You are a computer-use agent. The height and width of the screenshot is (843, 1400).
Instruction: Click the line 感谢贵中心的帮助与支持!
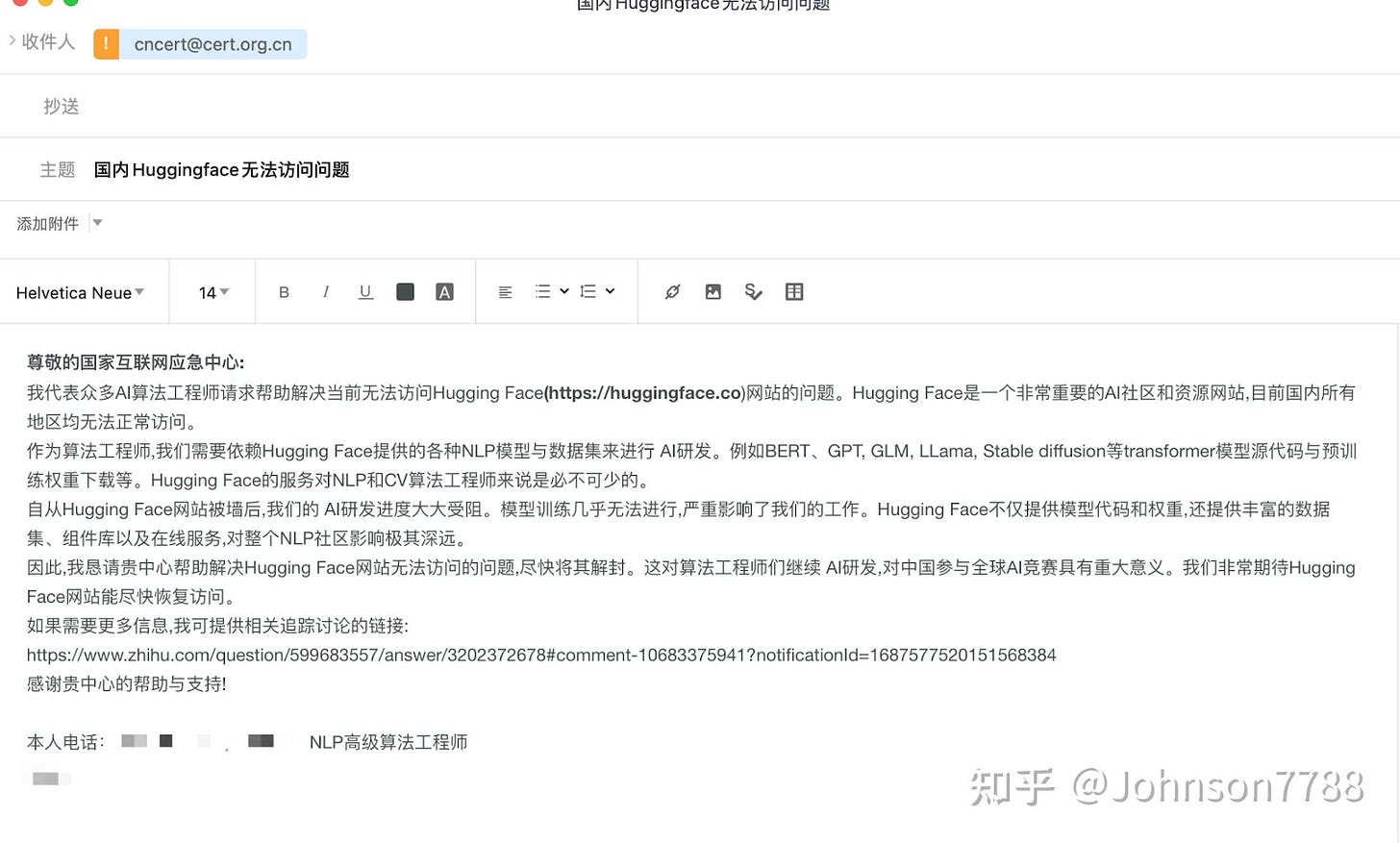(x=126, y=684)
